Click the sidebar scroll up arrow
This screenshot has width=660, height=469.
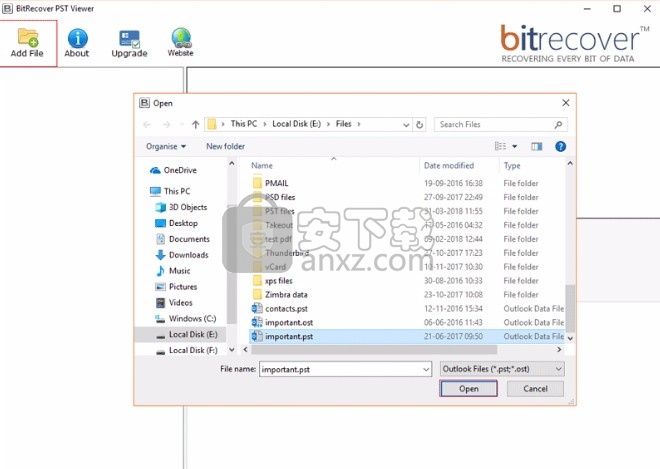[x=232, y=163]
